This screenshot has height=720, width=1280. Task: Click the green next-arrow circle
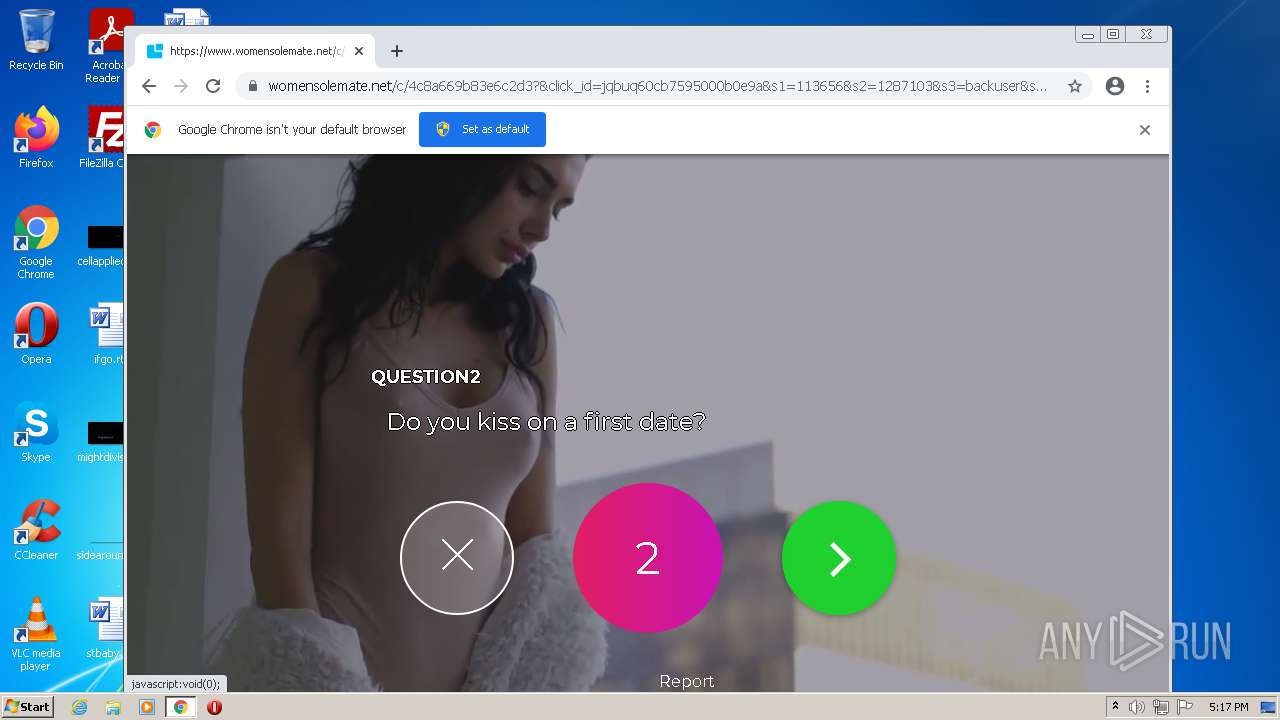839,558
